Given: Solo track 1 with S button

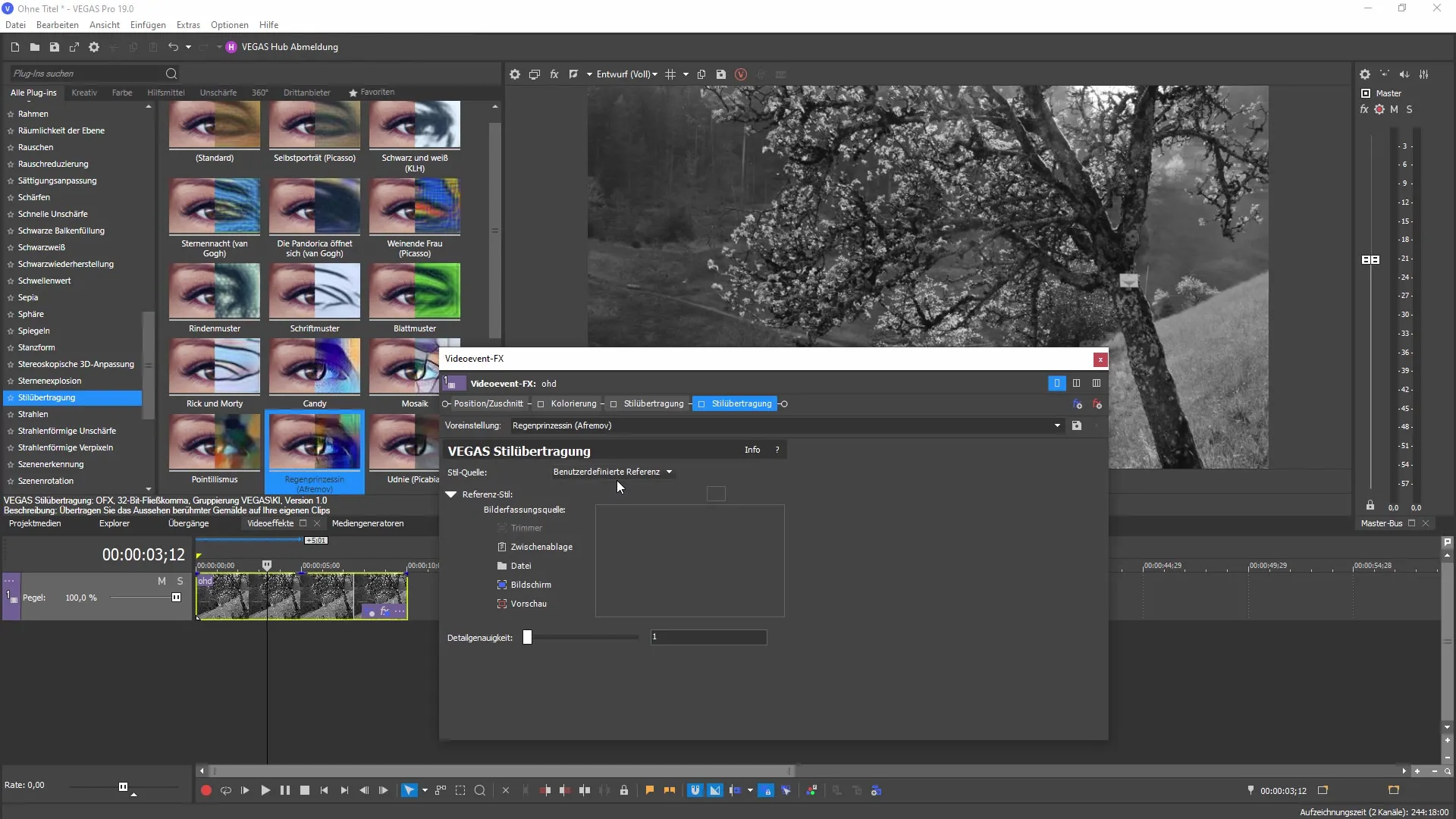Looking at the screenshot, I should point(180,581).
